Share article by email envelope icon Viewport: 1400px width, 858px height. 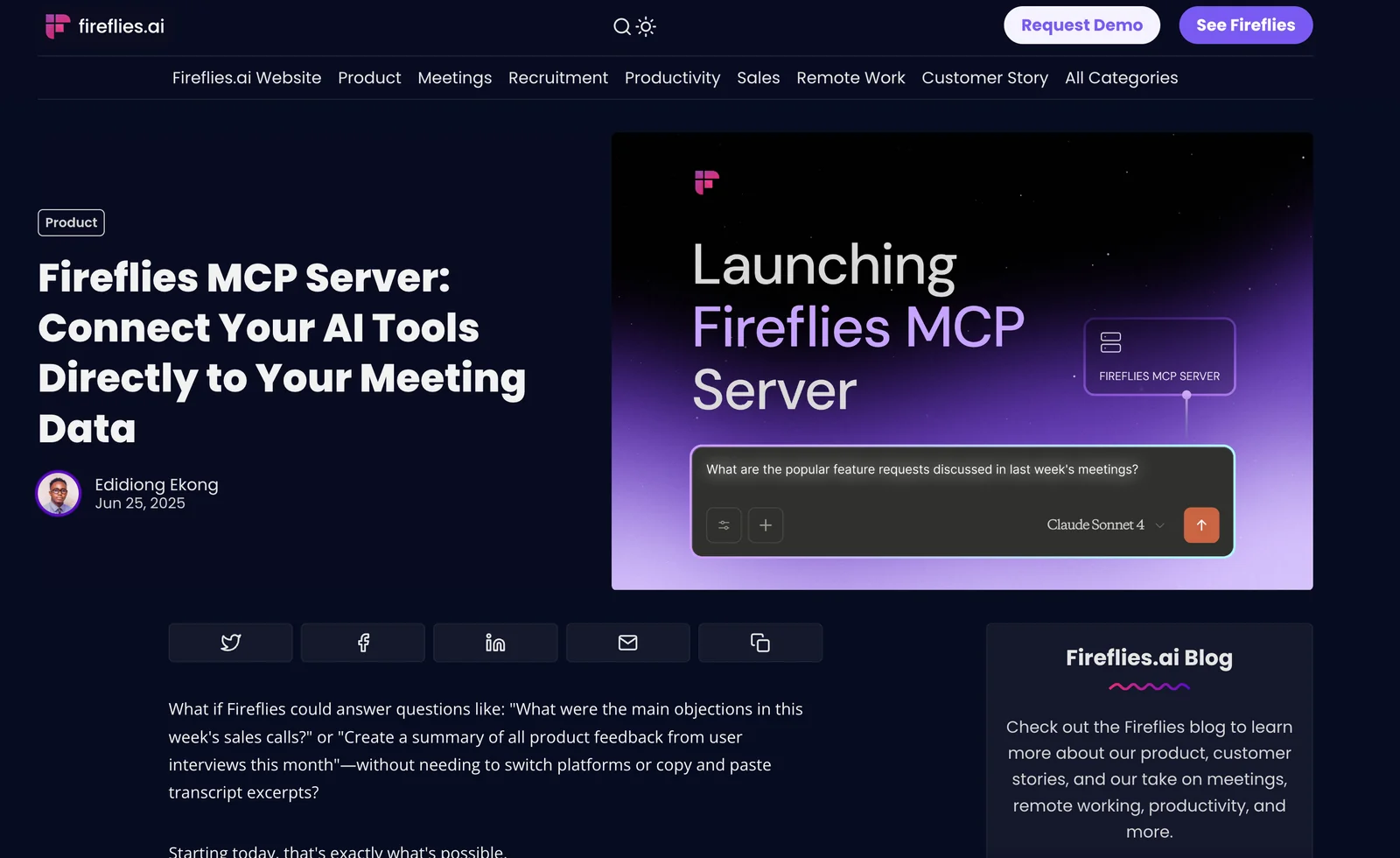(627, 643)
